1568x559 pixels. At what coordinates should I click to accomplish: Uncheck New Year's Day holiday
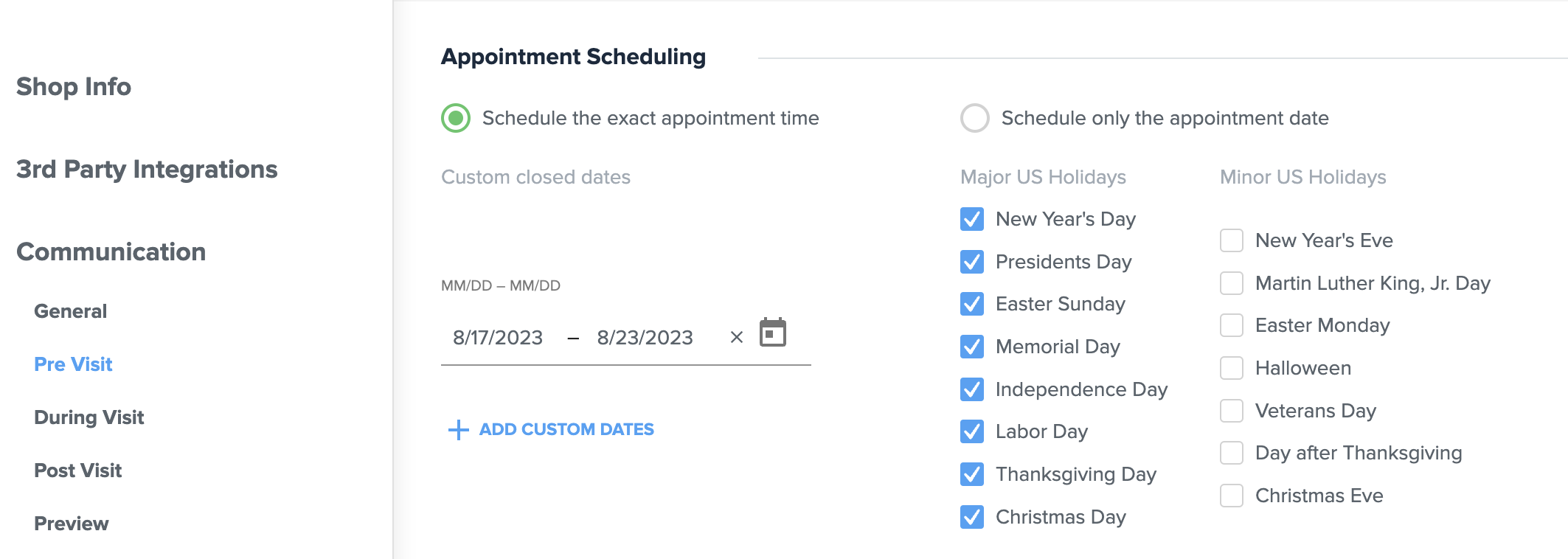pyautogui.click(x=972, y=219)
